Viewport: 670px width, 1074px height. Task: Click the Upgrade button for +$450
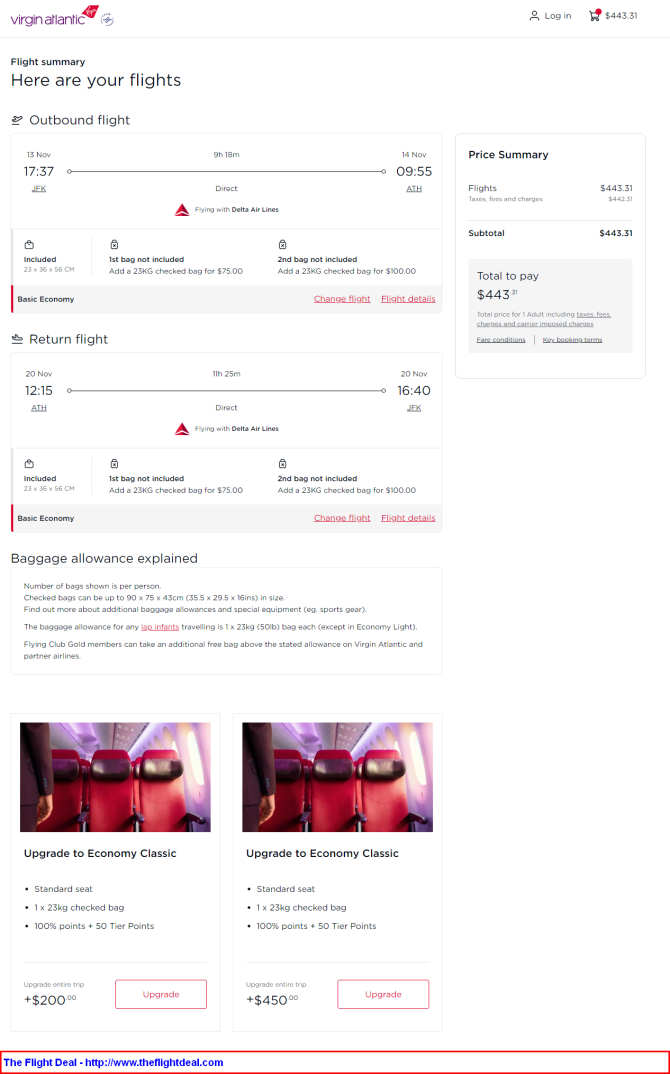tap(383, 994)
